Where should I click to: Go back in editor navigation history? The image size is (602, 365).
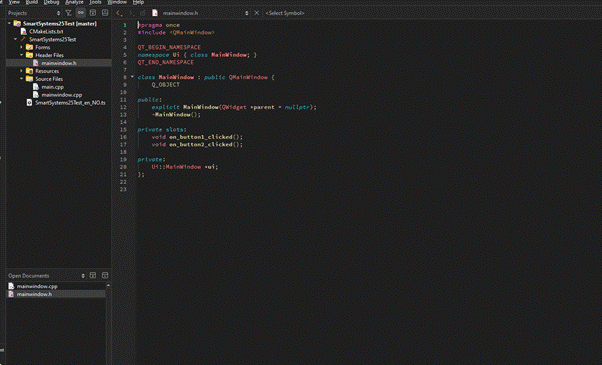point(119,13)
